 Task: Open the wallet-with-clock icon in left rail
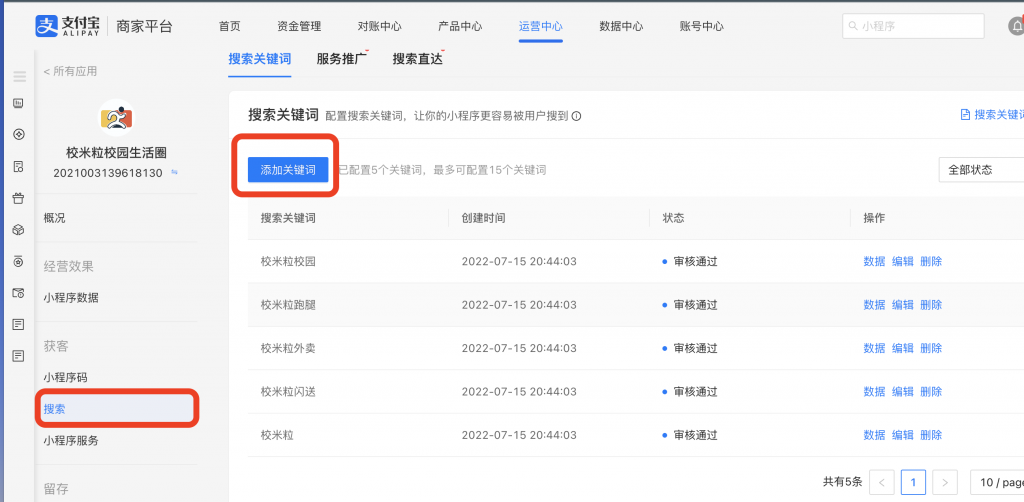18,292
